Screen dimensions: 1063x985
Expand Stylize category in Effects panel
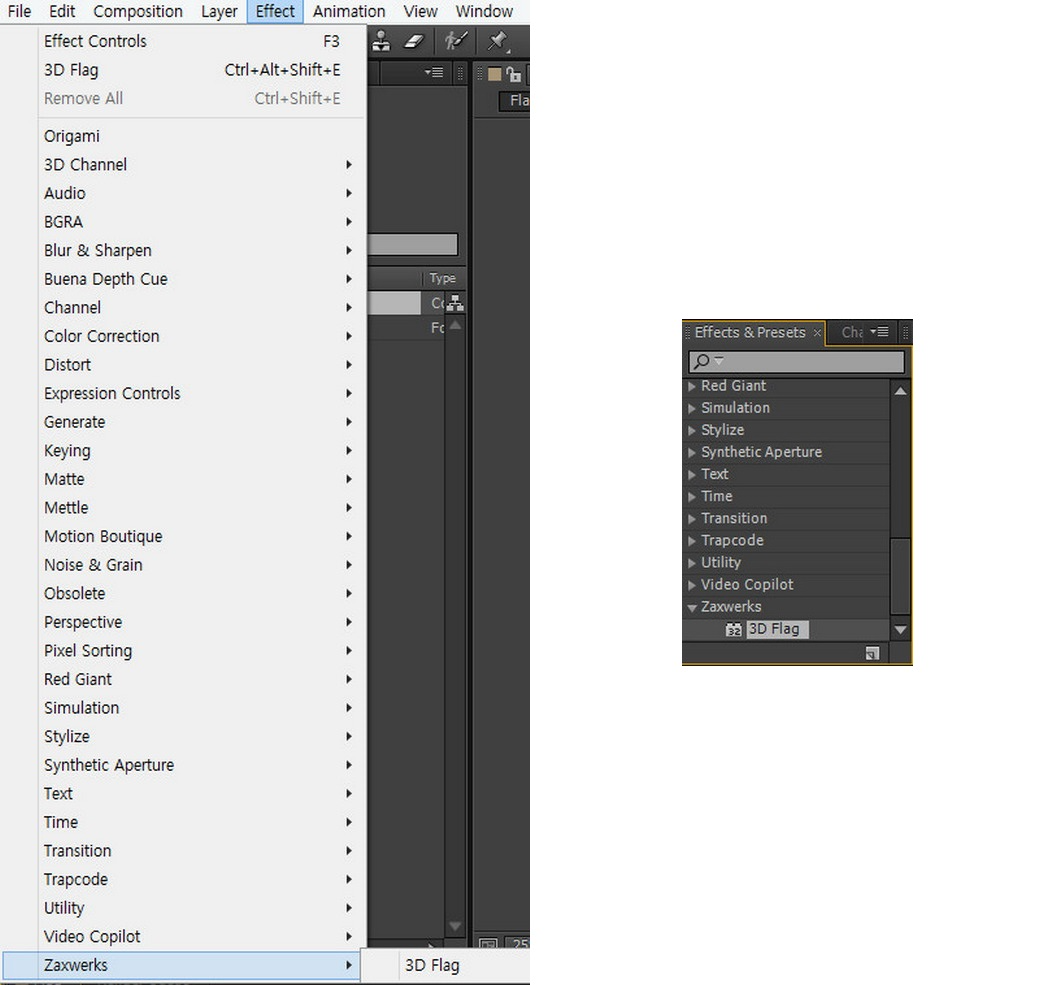tap(691, 430)
